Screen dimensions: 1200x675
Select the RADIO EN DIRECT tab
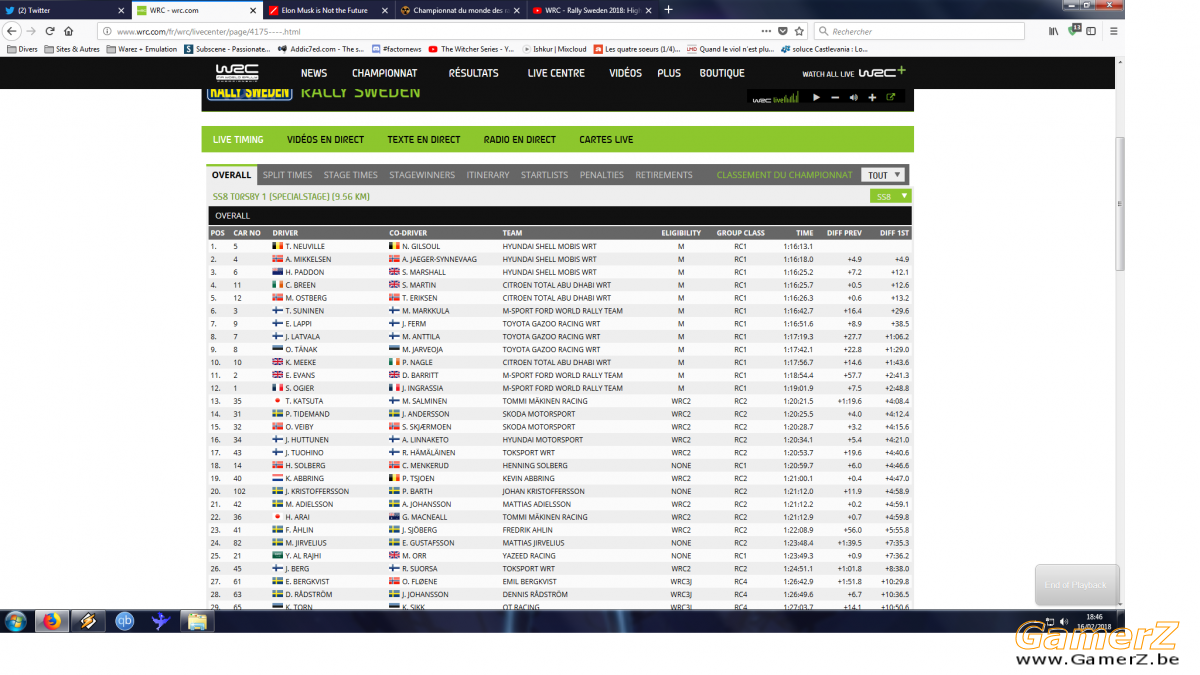click(x=520, y=140)
